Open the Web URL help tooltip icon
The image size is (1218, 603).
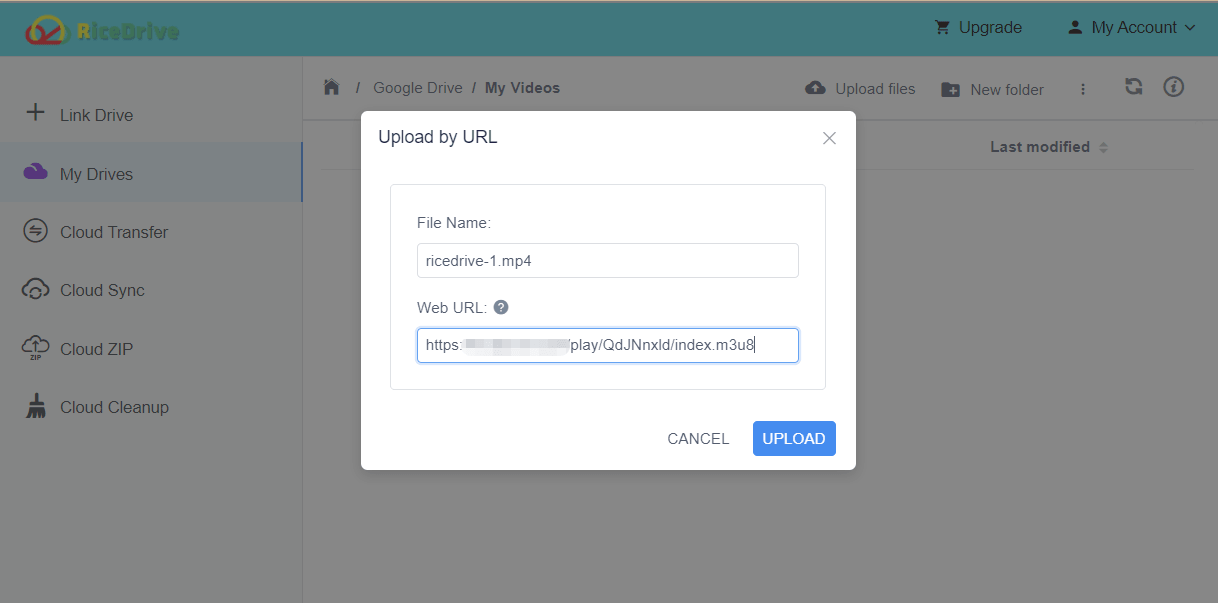(x=500, y=307)
